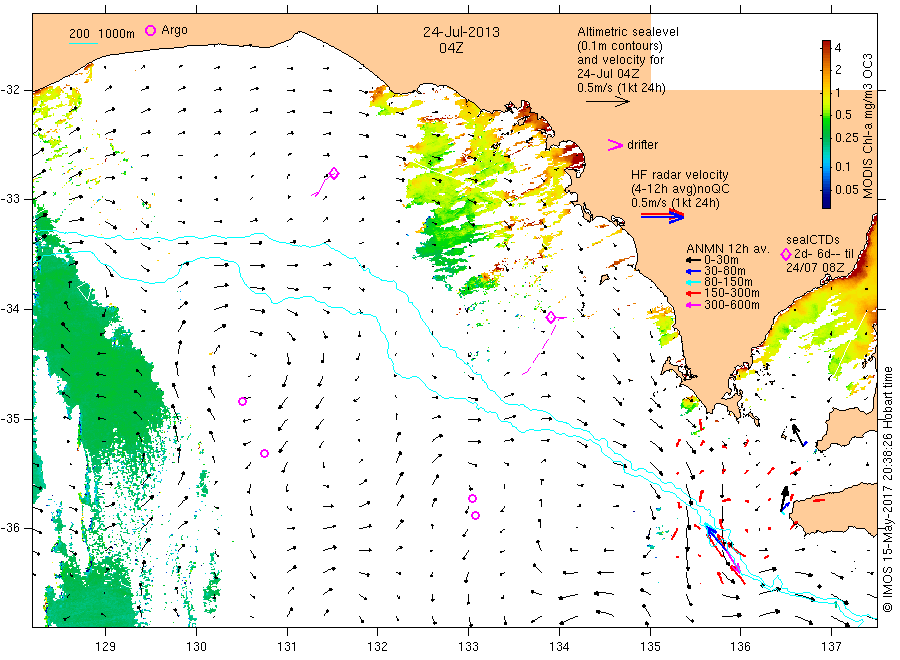This screenshot has width=900, height=660.
Task: Select the seal CTD diamond near 131.5E 33S
Action: click(x=334, y=173)
